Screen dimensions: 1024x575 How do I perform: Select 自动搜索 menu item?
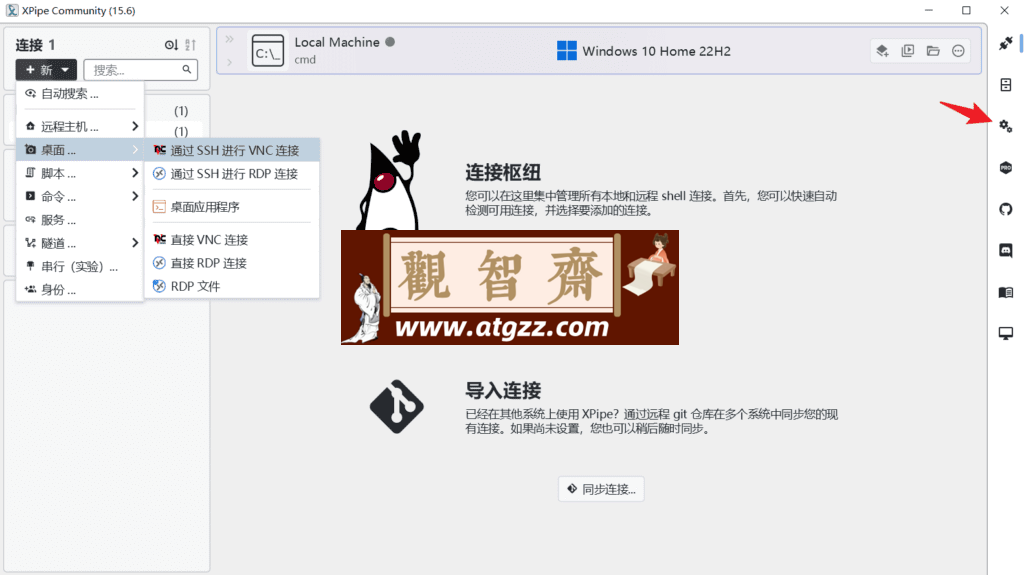(x=80, y=93)
